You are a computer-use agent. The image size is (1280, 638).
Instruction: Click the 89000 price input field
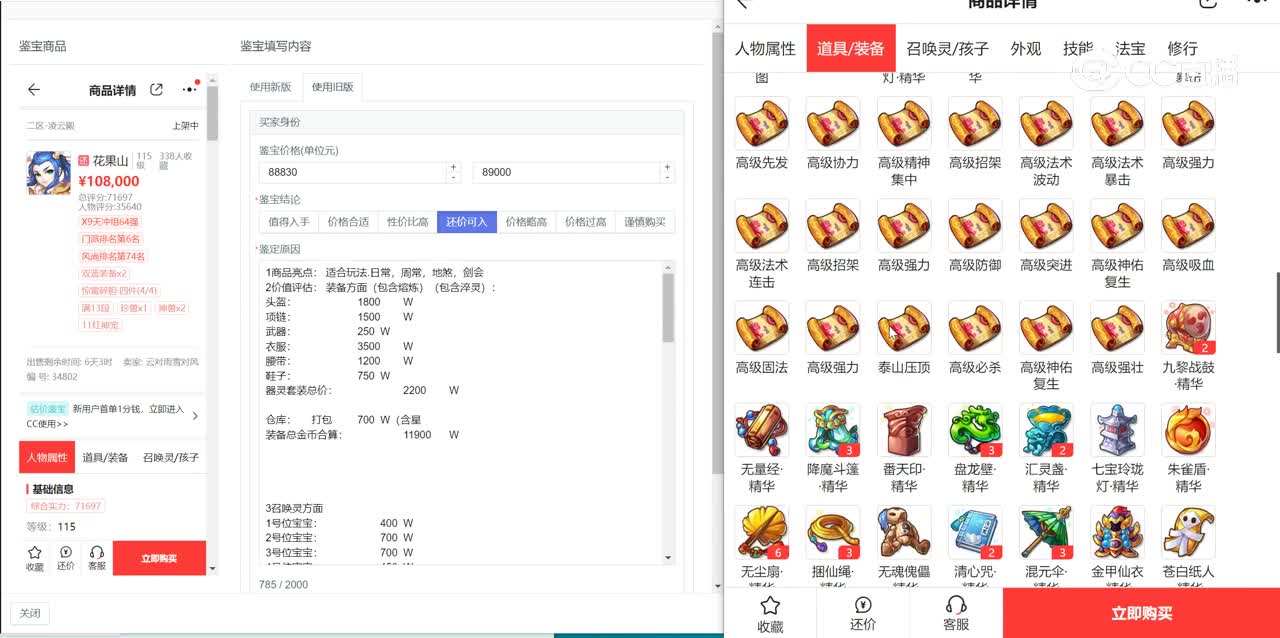tap(567, 172)
